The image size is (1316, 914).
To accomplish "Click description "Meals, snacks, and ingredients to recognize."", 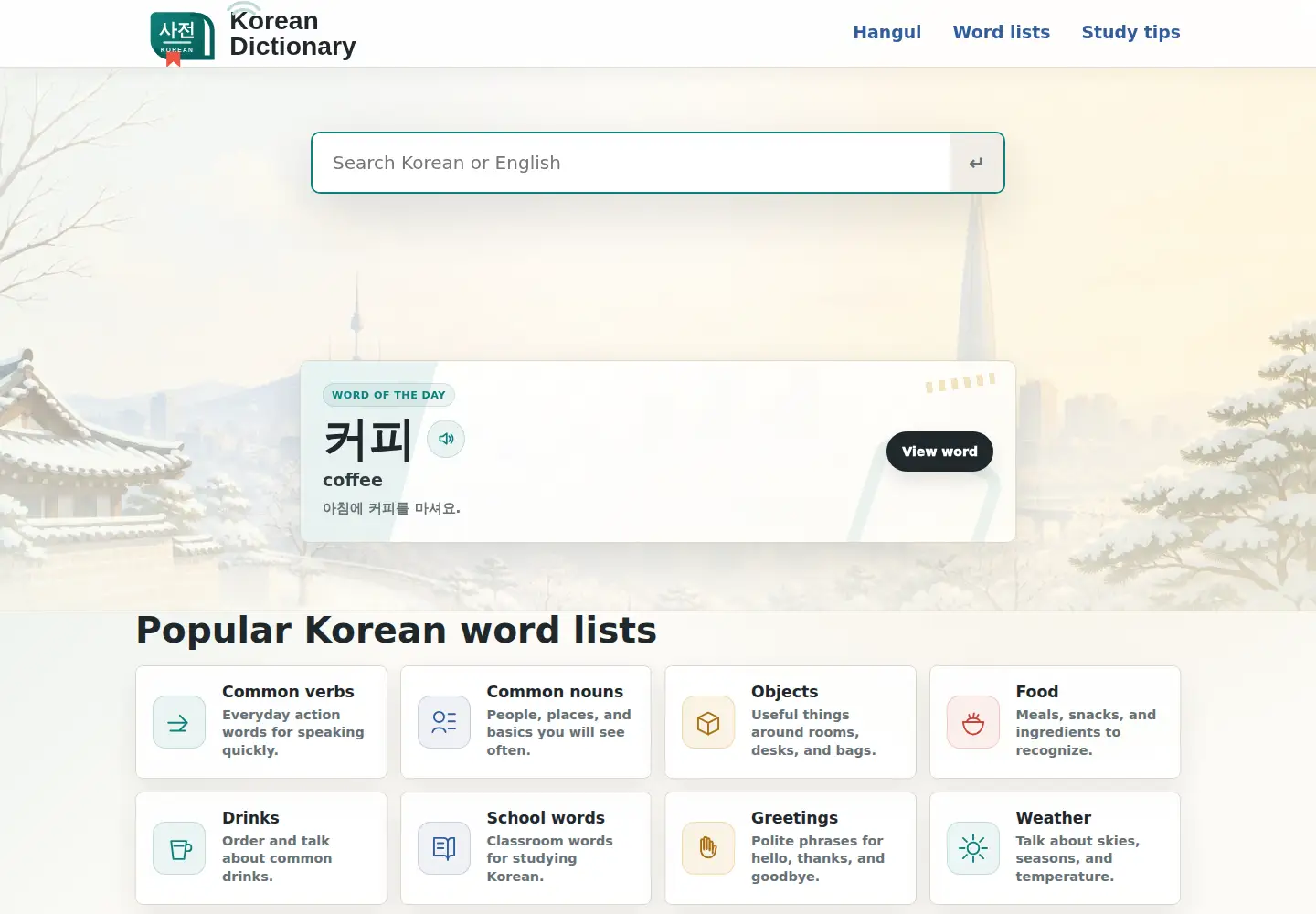I will [x=1086, y=732].
